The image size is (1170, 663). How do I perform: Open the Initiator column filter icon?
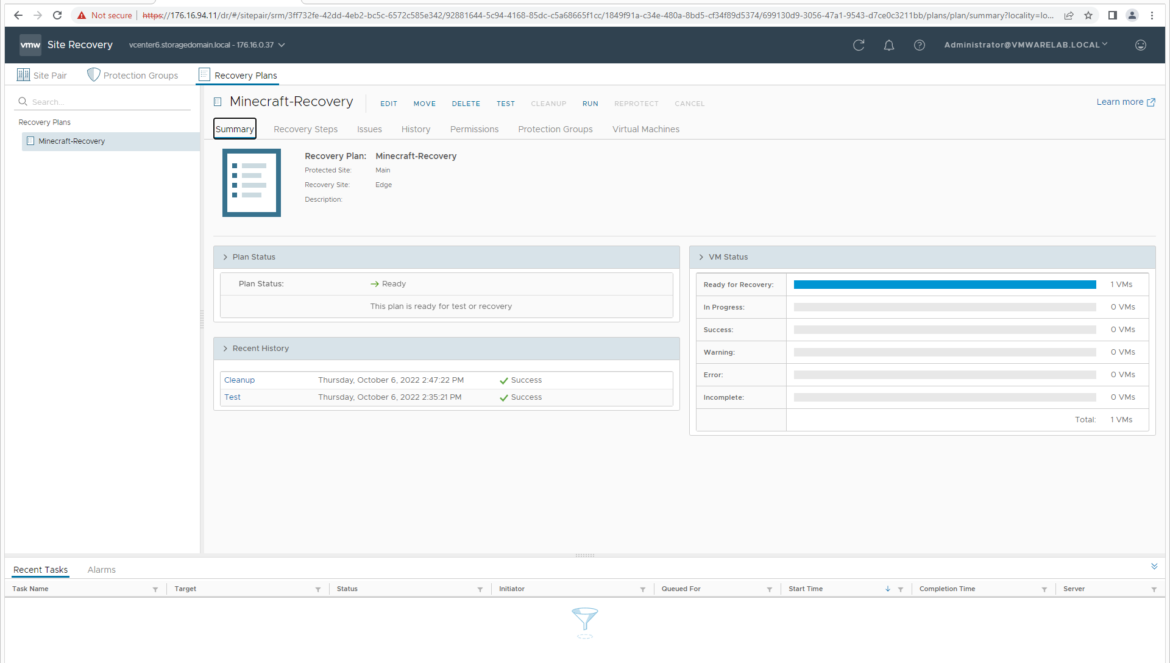click(642, 589)
